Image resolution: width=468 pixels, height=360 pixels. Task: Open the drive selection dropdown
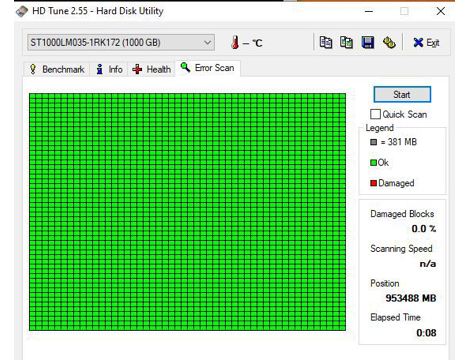(121, 43)
